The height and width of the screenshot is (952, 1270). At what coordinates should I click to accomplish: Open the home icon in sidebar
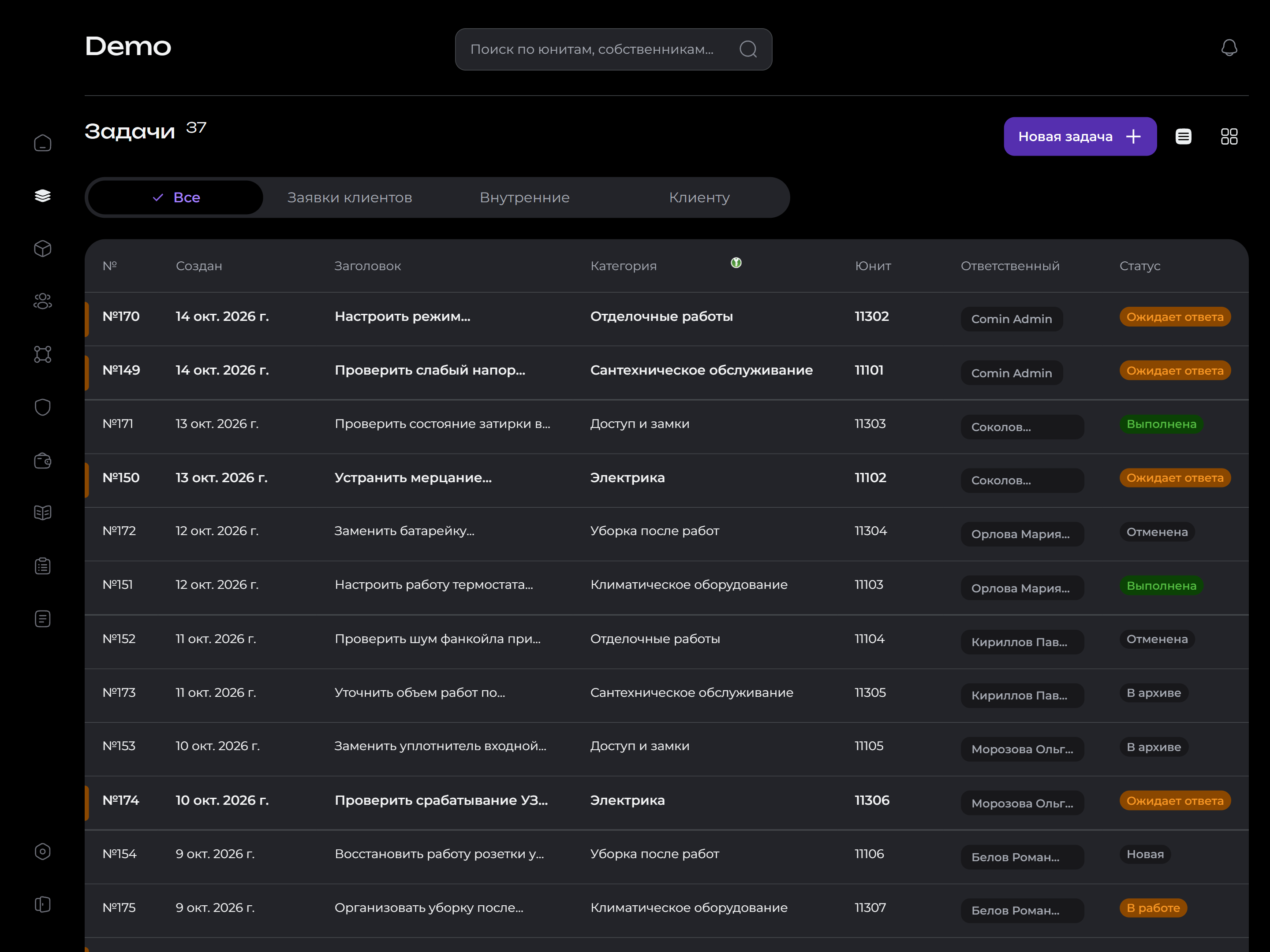tap(42, 143)
